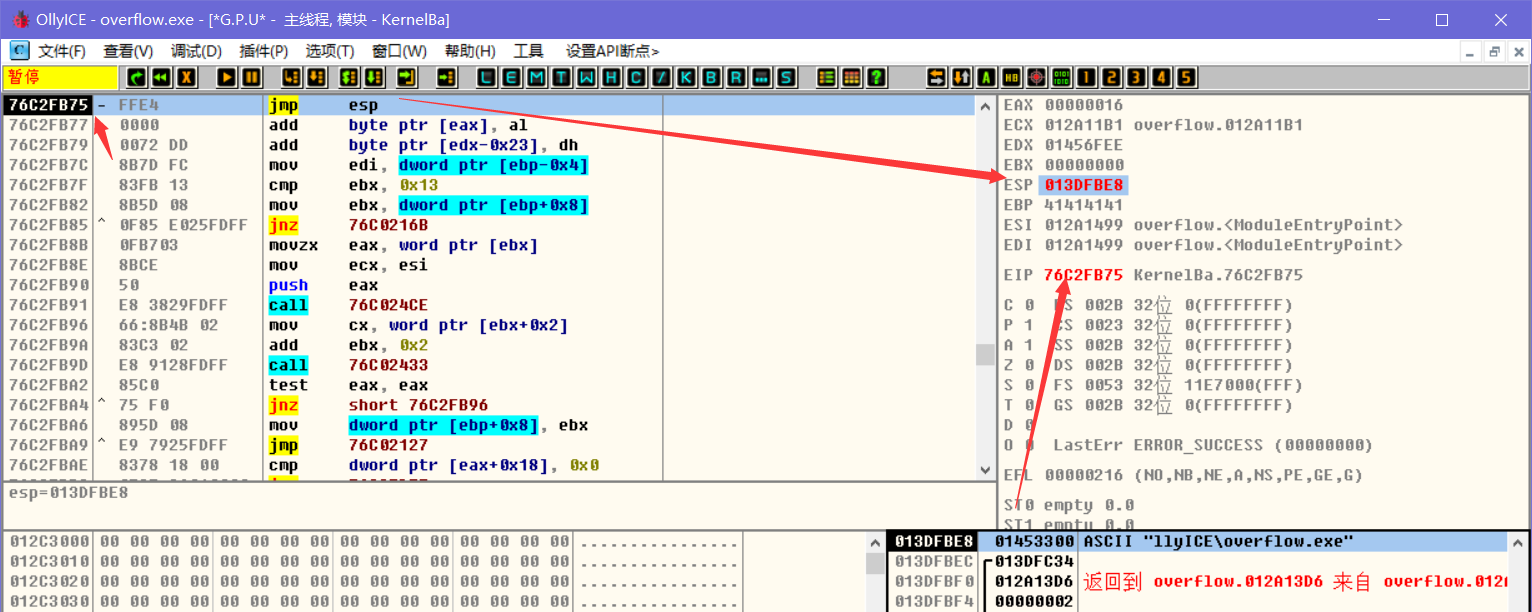Restore the inner MDI CPU window
The image size is (1532, 612).
click(1494, 52)
